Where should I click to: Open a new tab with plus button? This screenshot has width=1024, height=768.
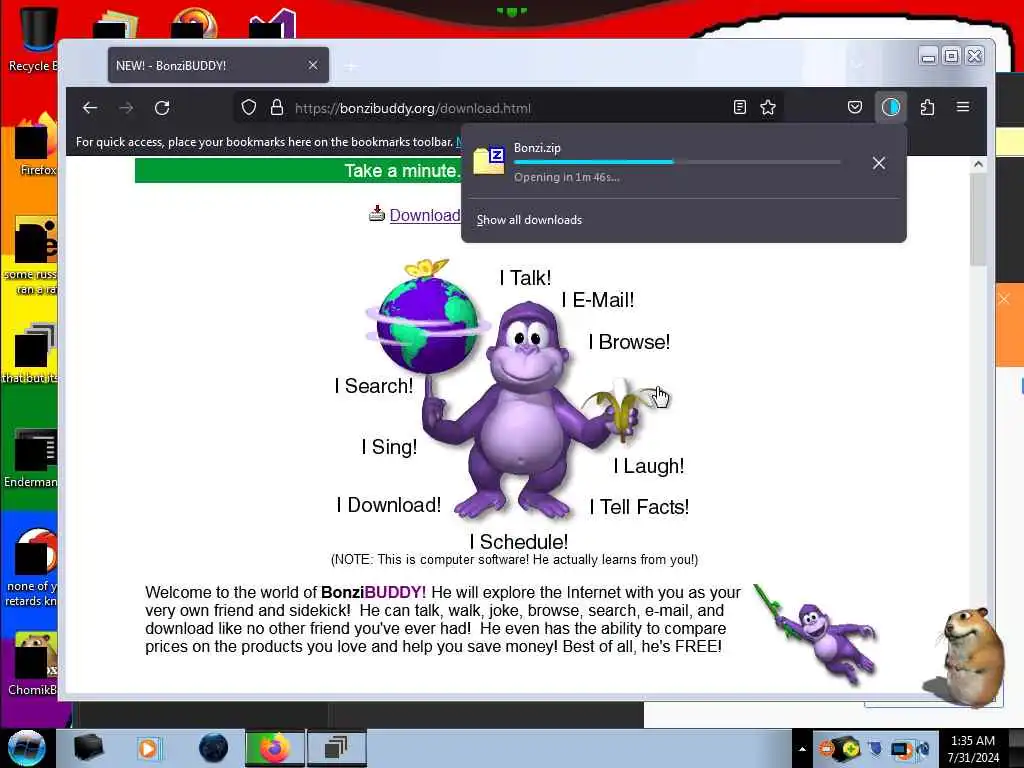pyautogui.click(x=351, y=66)
